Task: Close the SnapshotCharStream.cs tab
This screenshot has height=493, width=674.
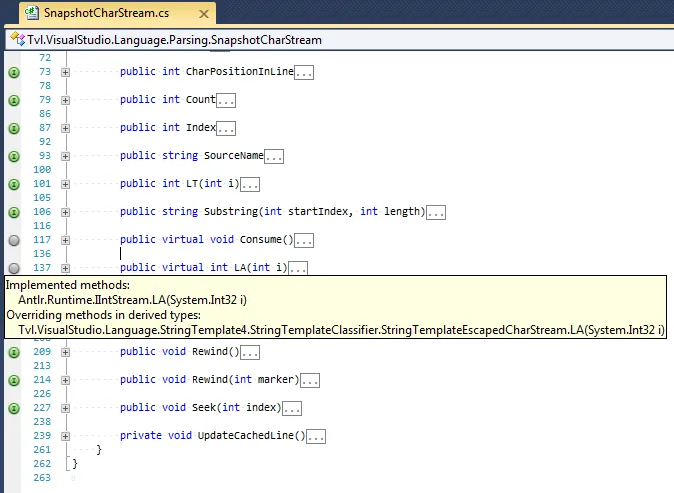Action: coord(204,14)
